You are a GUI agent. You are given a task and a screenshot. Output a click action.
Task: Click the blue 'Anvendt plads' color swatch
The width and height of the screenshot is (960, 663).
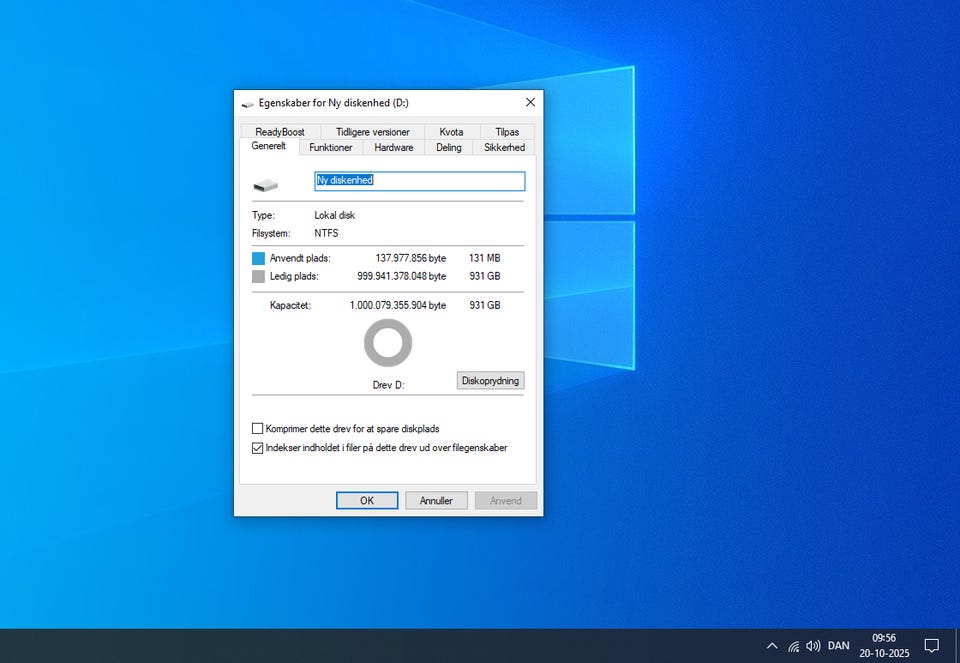259,258
